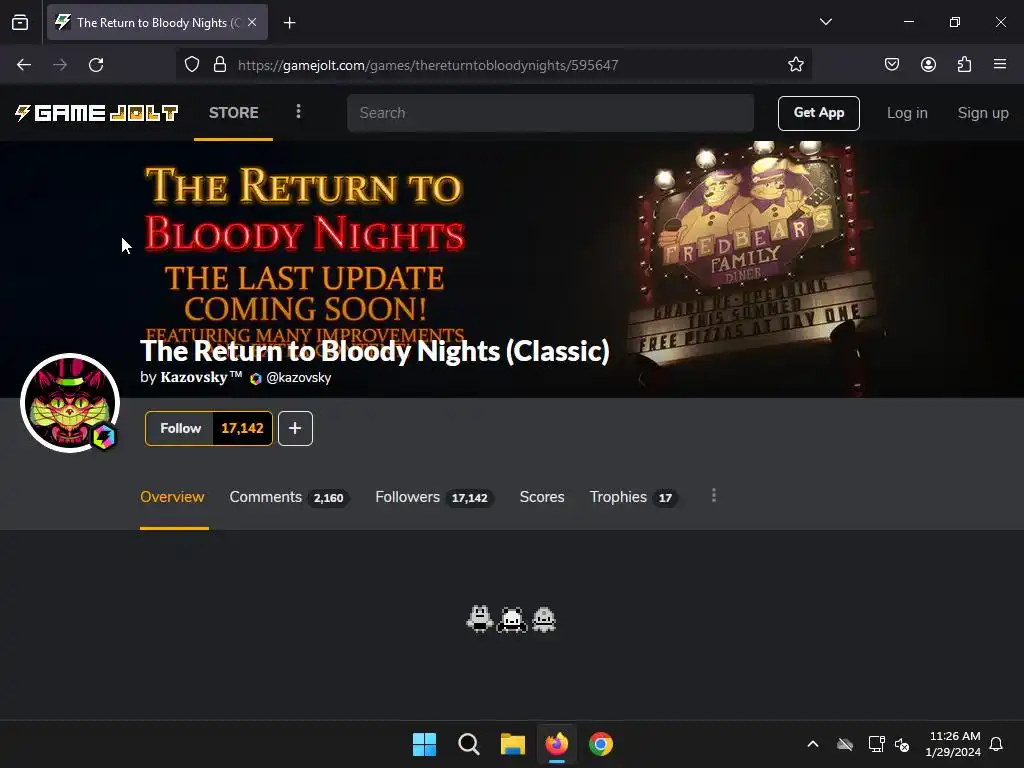Viewport: 1024px width, 768px height.
Task: Open a new browser tab
Action: tap(289, 23)
